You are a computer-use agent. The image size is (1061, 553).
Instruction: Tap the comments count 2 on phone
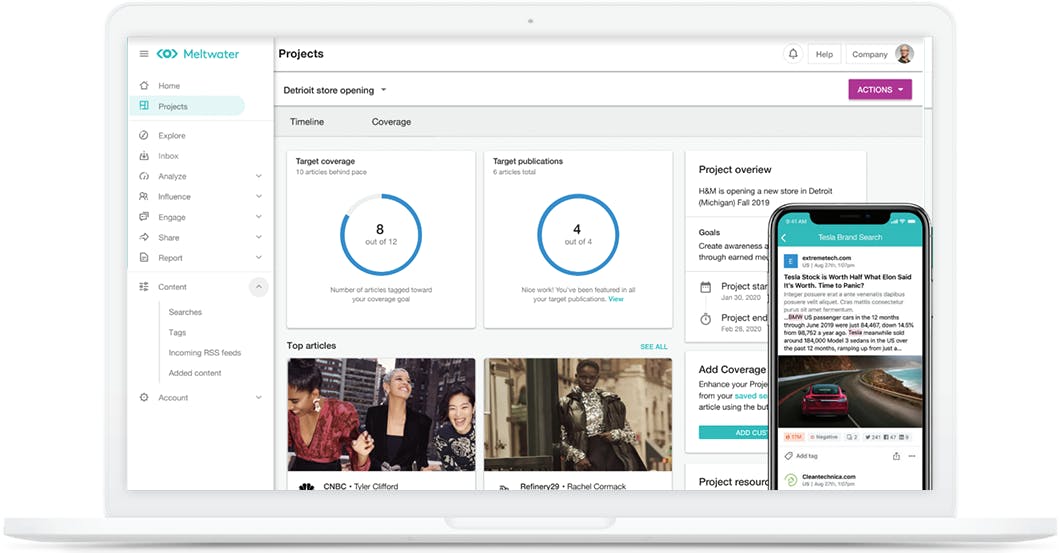(x=853, y=437)
